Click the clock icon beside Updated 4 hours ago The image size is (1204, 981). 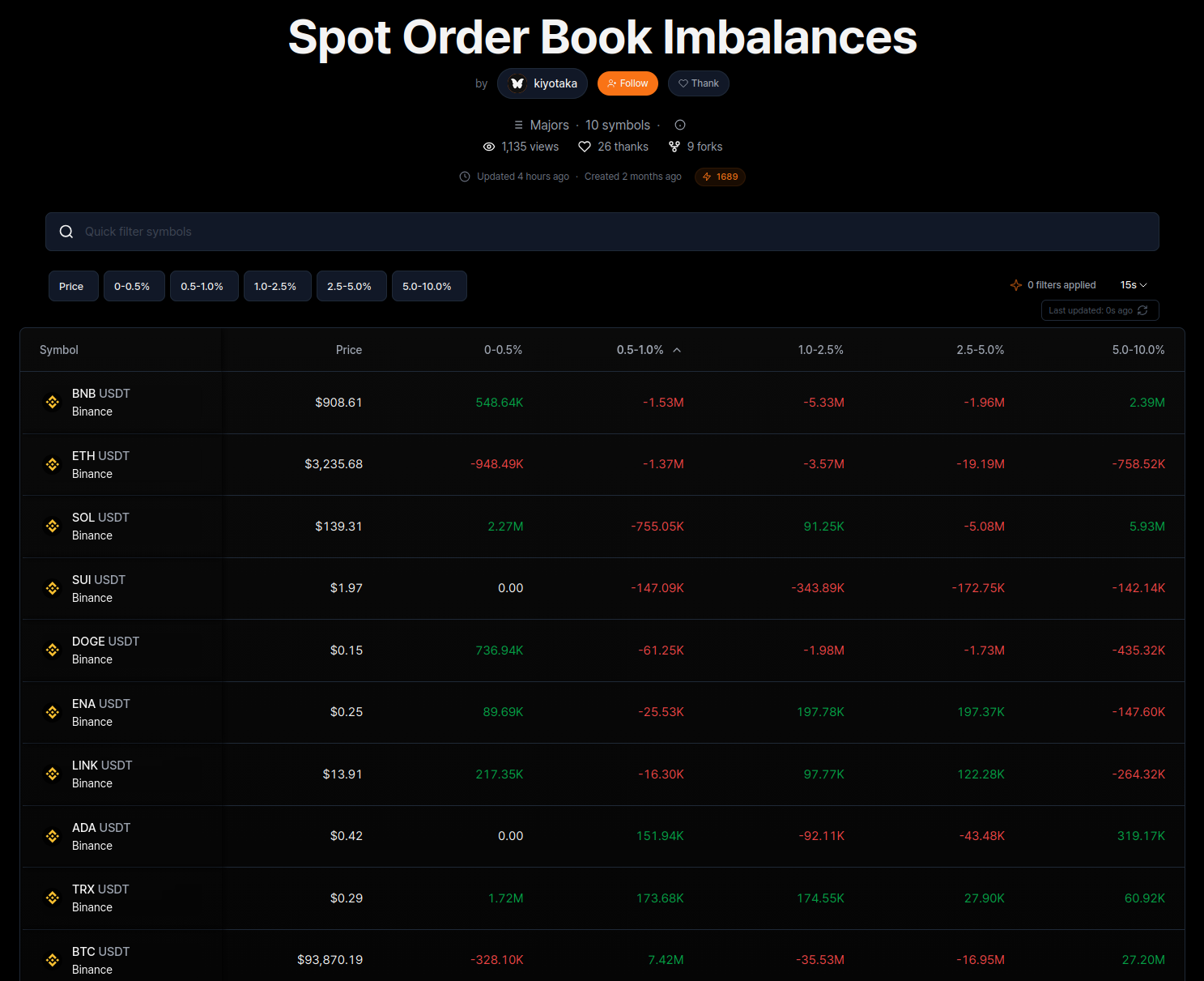(465, 177)
